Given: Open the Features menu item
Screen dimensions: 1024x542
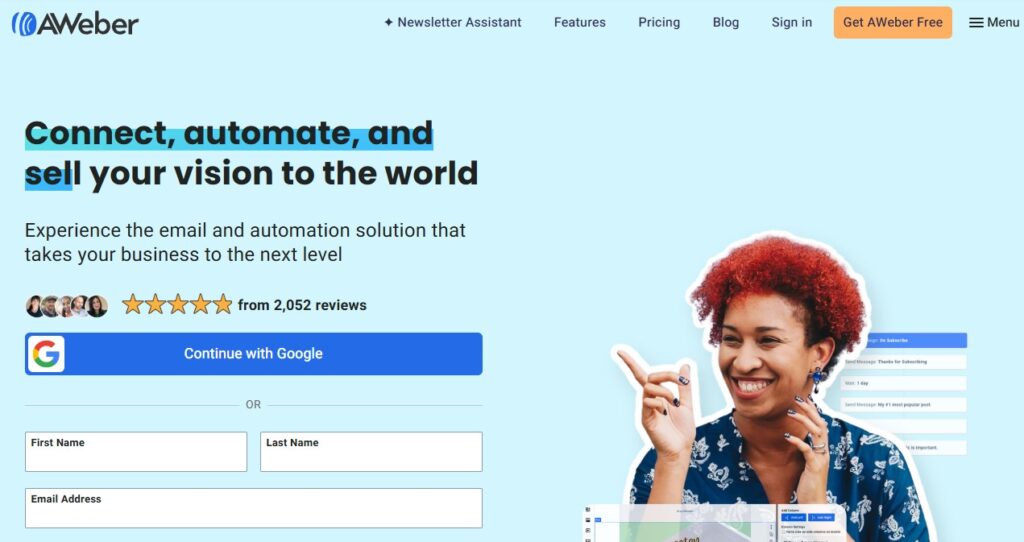Looking at the screenshot, I should tap(579, 22).
